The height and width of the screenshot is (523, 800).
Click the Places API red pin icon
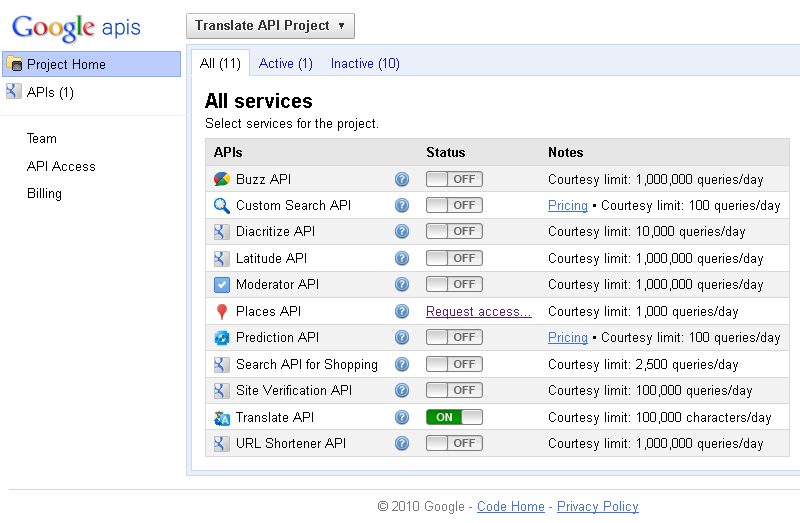(221, 311)
